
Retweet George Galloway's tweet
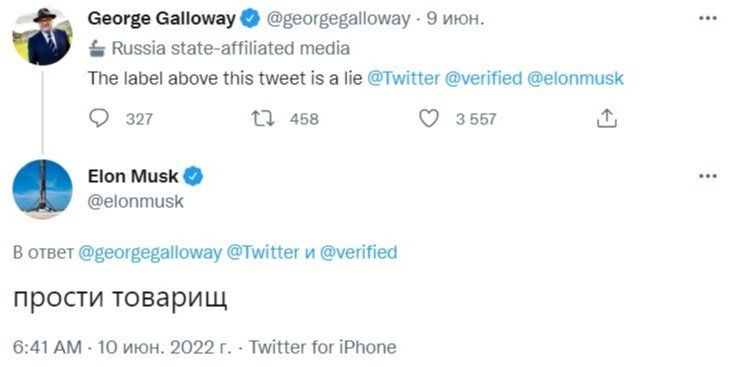coord(263,119)
